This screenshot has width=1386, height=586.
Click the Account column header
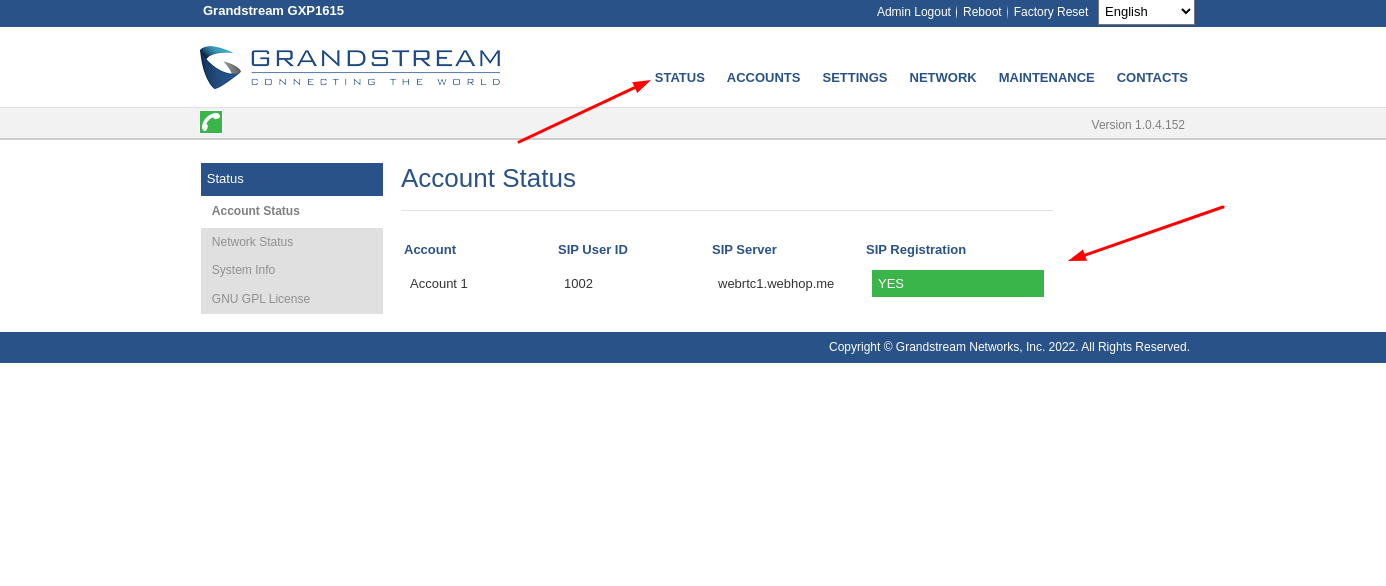(x=430, y=249)
